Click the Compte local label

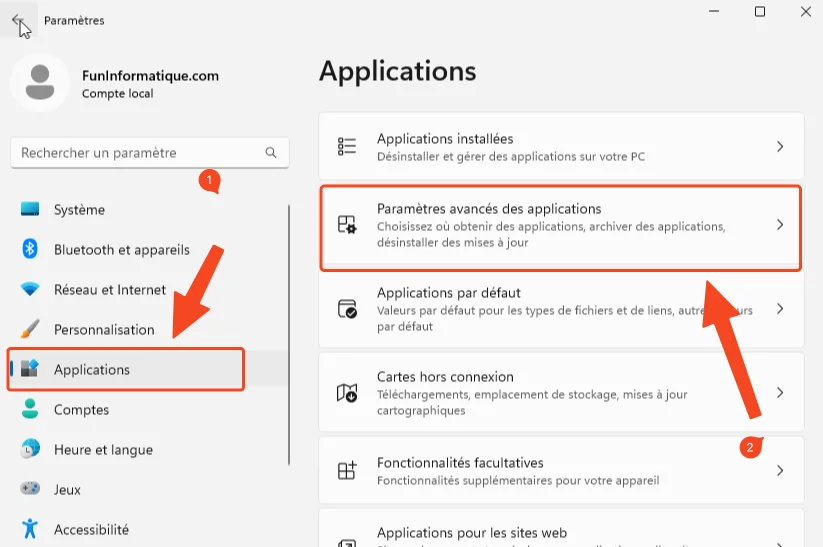118,93
